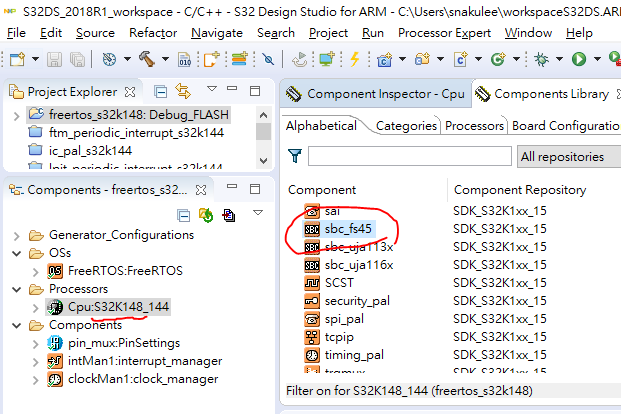Expand the Cpu:S32K148_144 item
The height and width of the screenshot is (414, 621).
pyautogui.click(x=35, y=309)
